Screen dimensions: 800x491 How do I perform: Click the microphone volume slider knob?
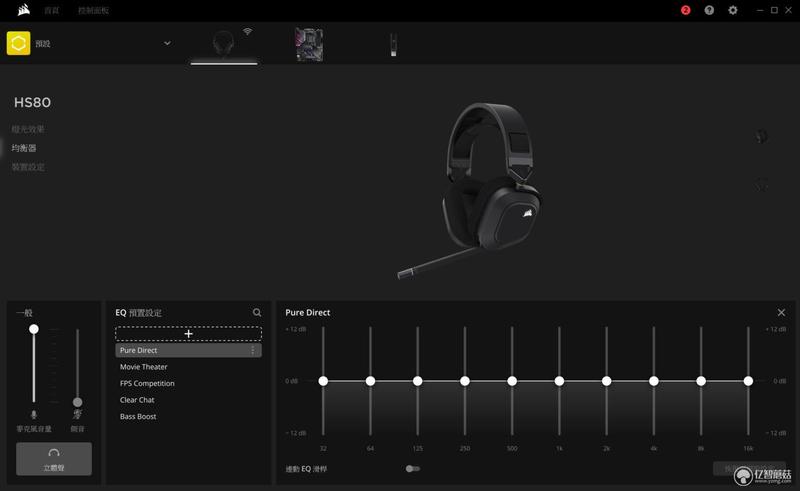(x=34, y=329)
